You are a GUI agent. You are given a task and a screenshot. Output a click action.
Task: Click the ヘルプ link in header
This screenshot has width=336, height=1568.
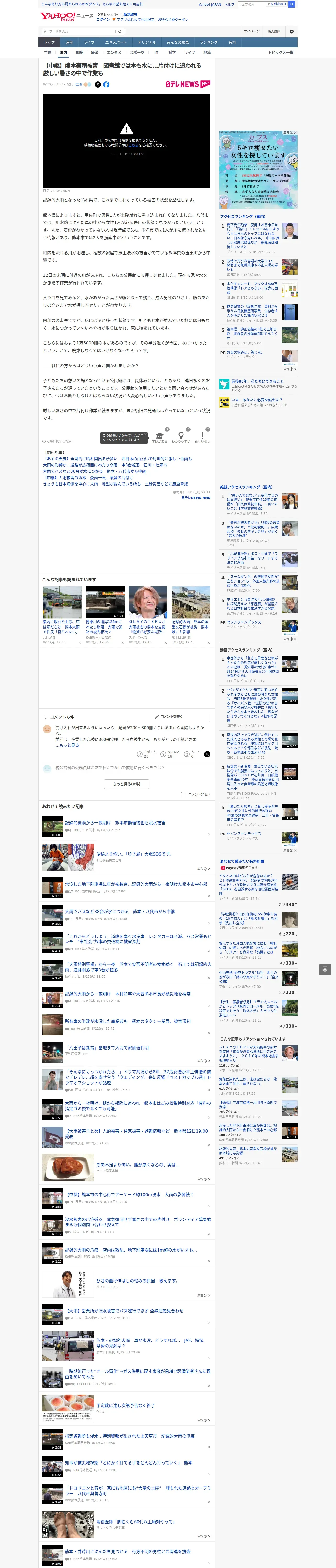point(229,4)
